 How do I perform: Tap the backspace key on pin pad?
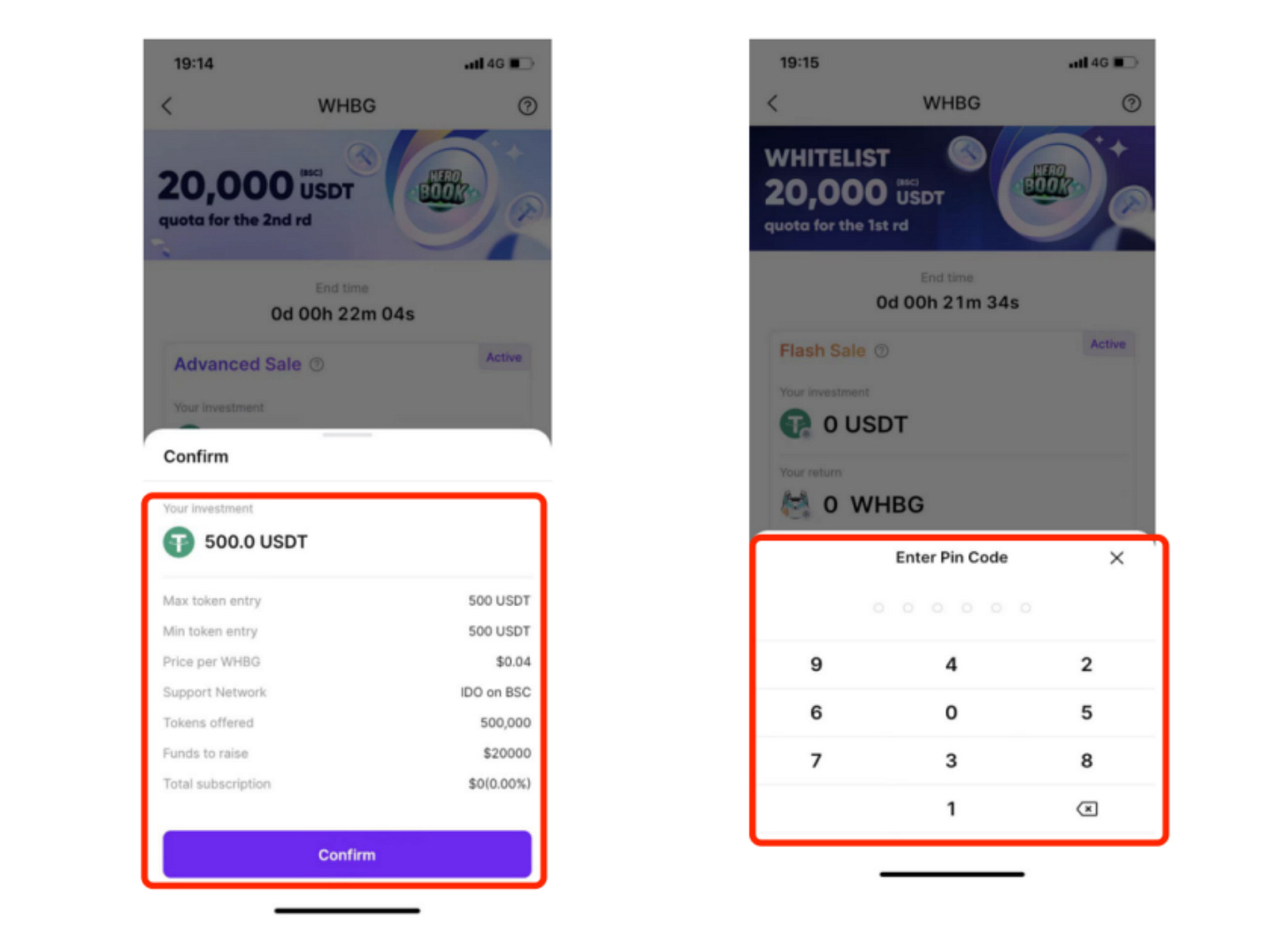[x=1087, y=809]
